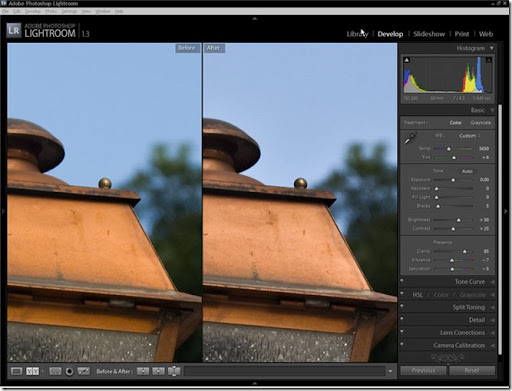Set Treatment to Grayscale

coord(480,123)
